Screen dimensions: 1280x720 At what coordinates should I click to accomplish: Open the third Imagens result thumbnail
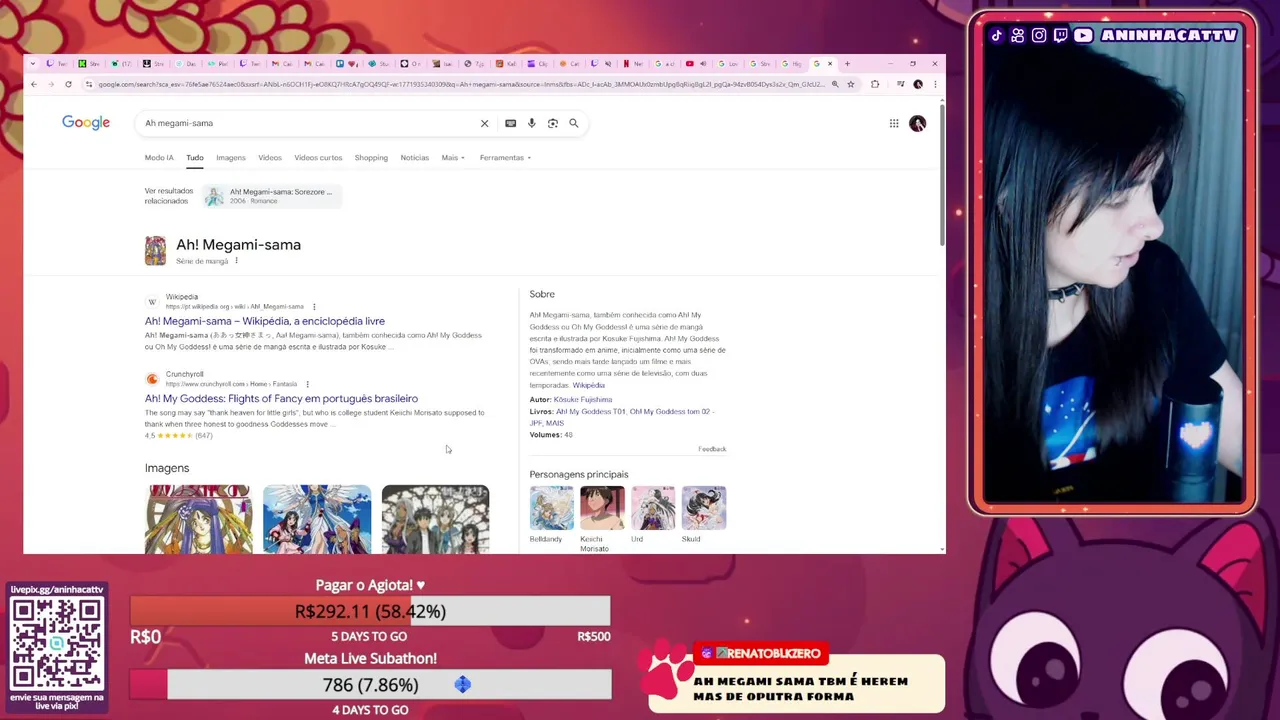[435, 519]
